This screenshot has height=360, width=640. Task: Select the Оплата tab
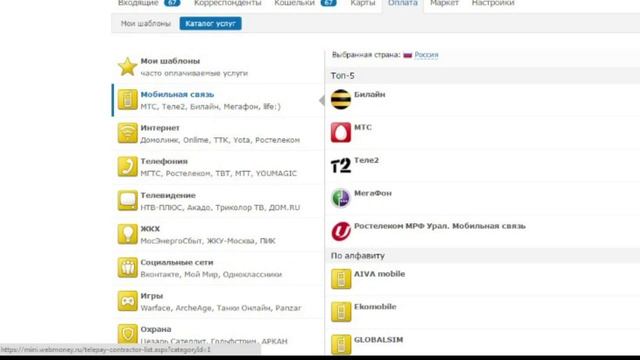[x=402, y=3]
